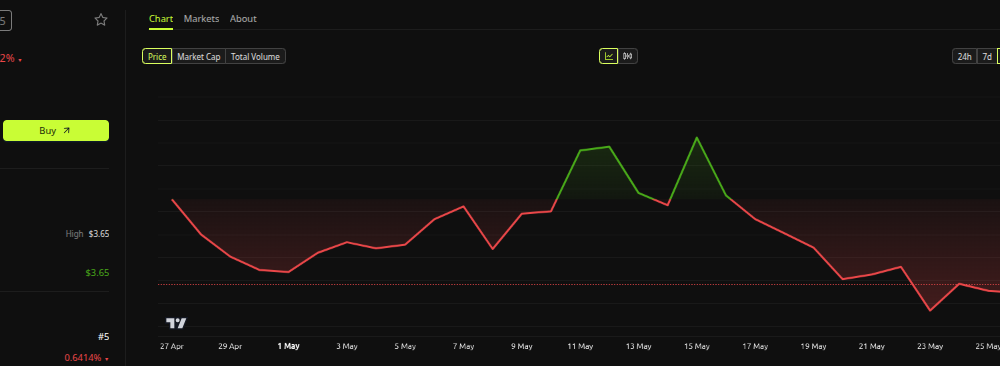Add coin to favorites with star icon
The width and height of the screenshot is (1000, 366).
(101, 20)
